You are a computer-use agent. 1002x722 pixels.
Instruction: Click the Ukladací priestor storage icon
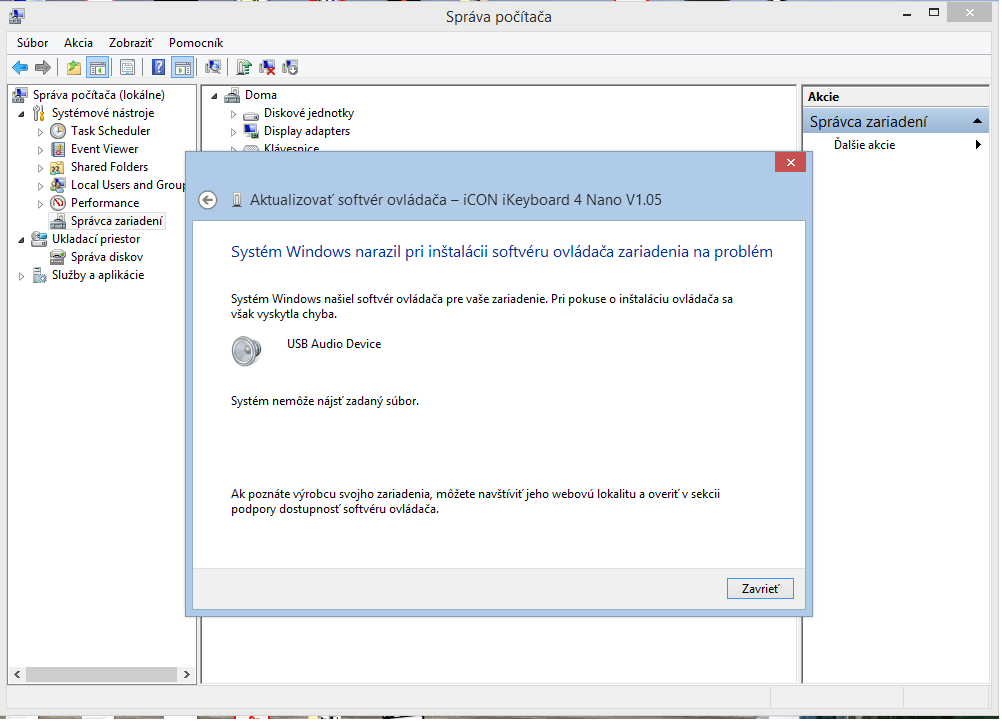[x=39, y=239]
